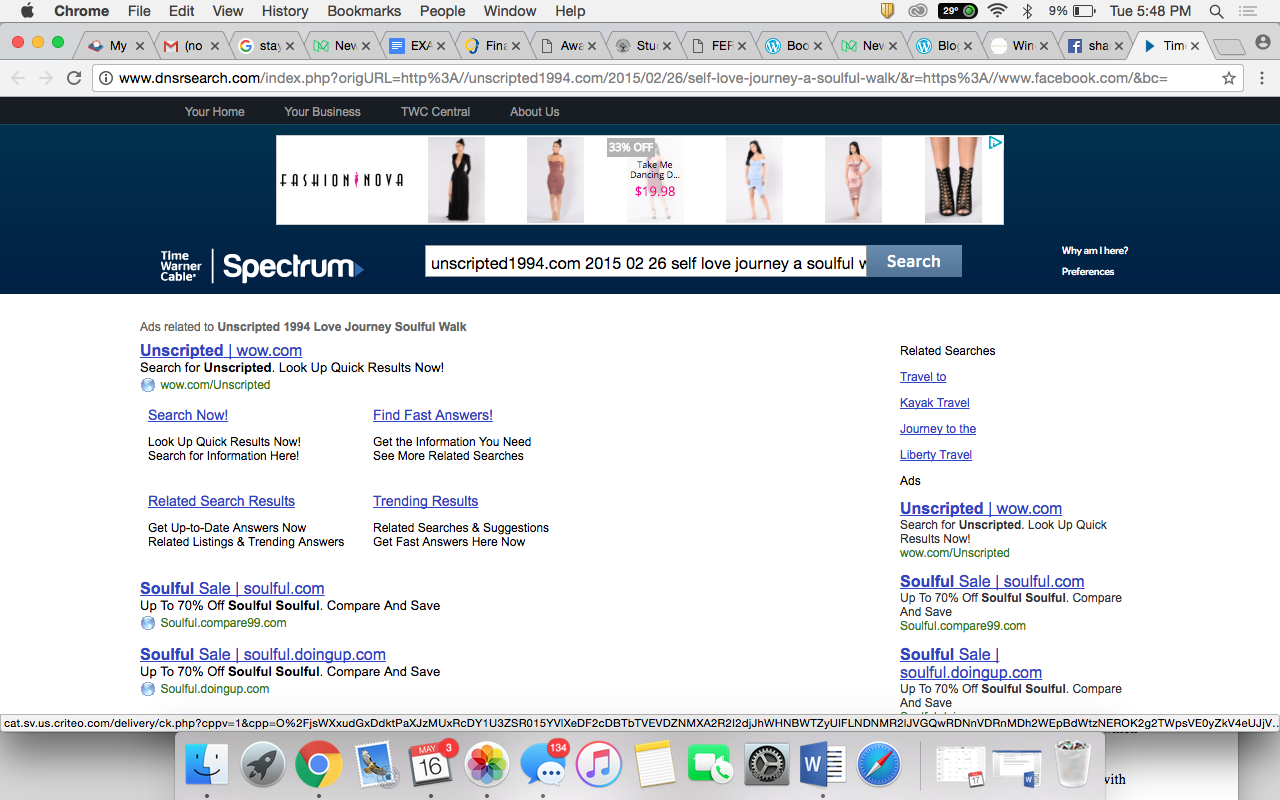The height and width of the screenshot is (800, 1280).
Task: Click globe icon beside wow.com/Unscripted
Action: point(148,385)
